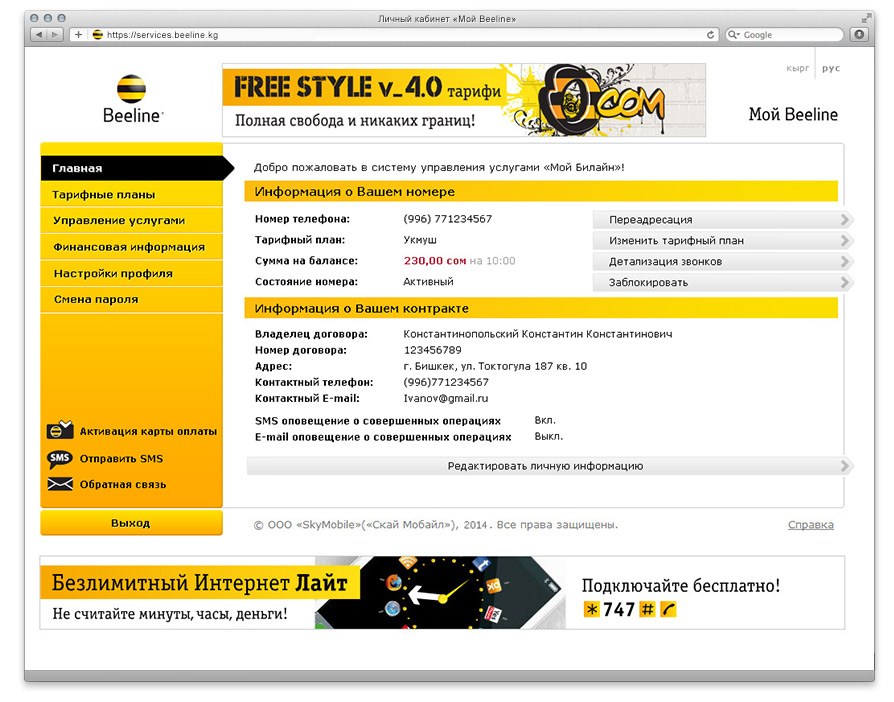Screen dimensions: 894x702
Task: Click the Безлимитный Интернет Лайт banner
Action: coord(442,593)
